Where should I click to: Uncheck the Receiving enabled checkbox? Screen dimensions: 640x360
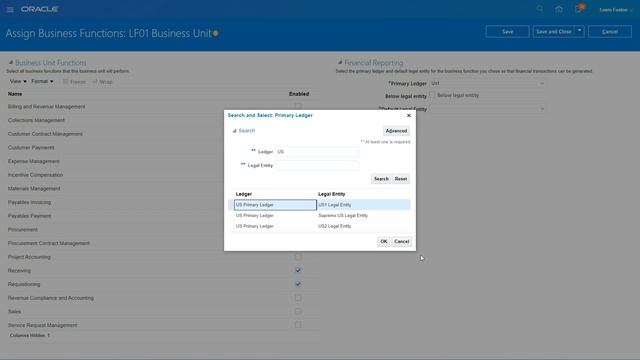click(x=298, y=270)
